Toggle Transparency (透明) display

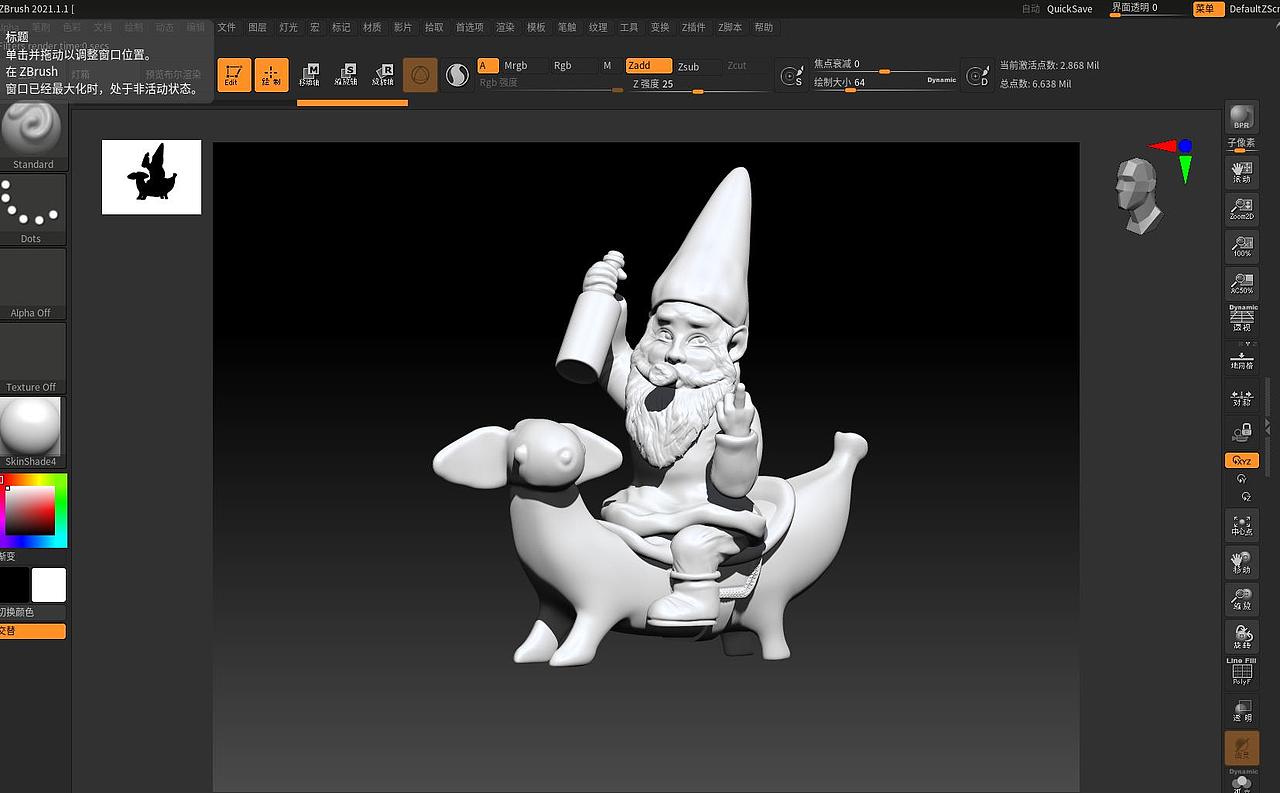(x=1242, y=710)
